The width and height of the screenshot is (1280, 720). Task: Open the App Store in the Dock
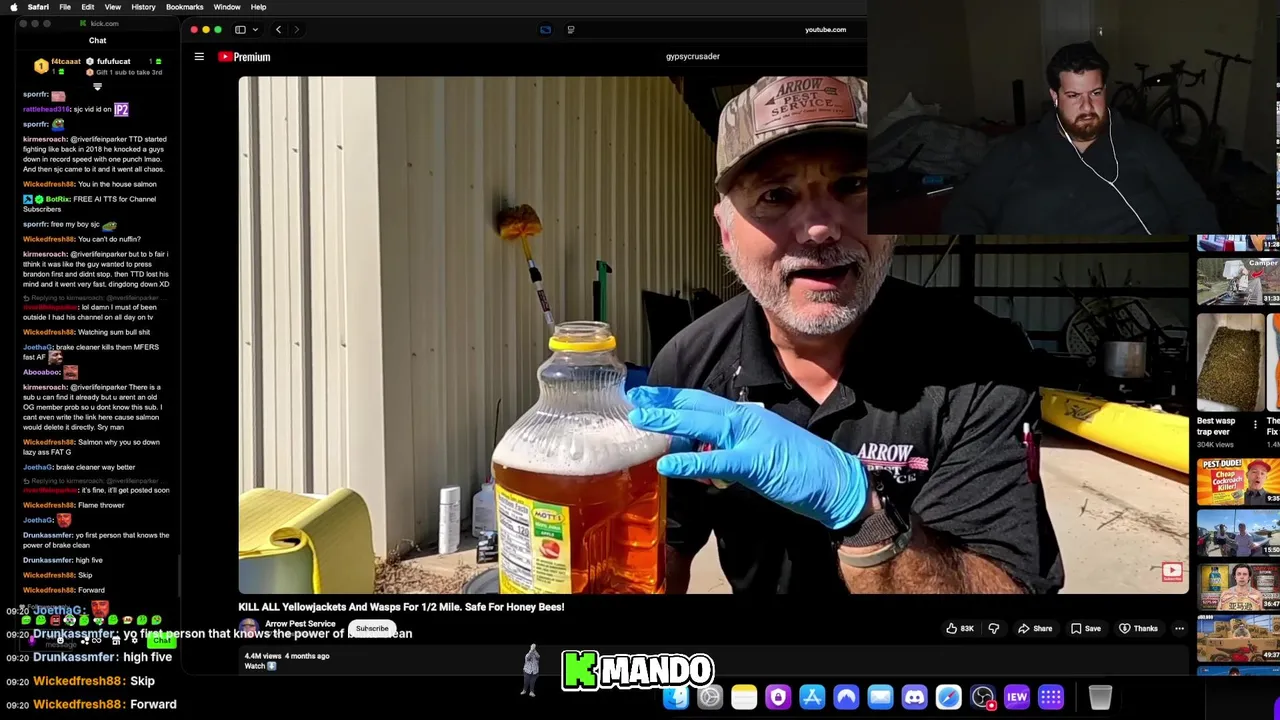click(x=812, y=697)
